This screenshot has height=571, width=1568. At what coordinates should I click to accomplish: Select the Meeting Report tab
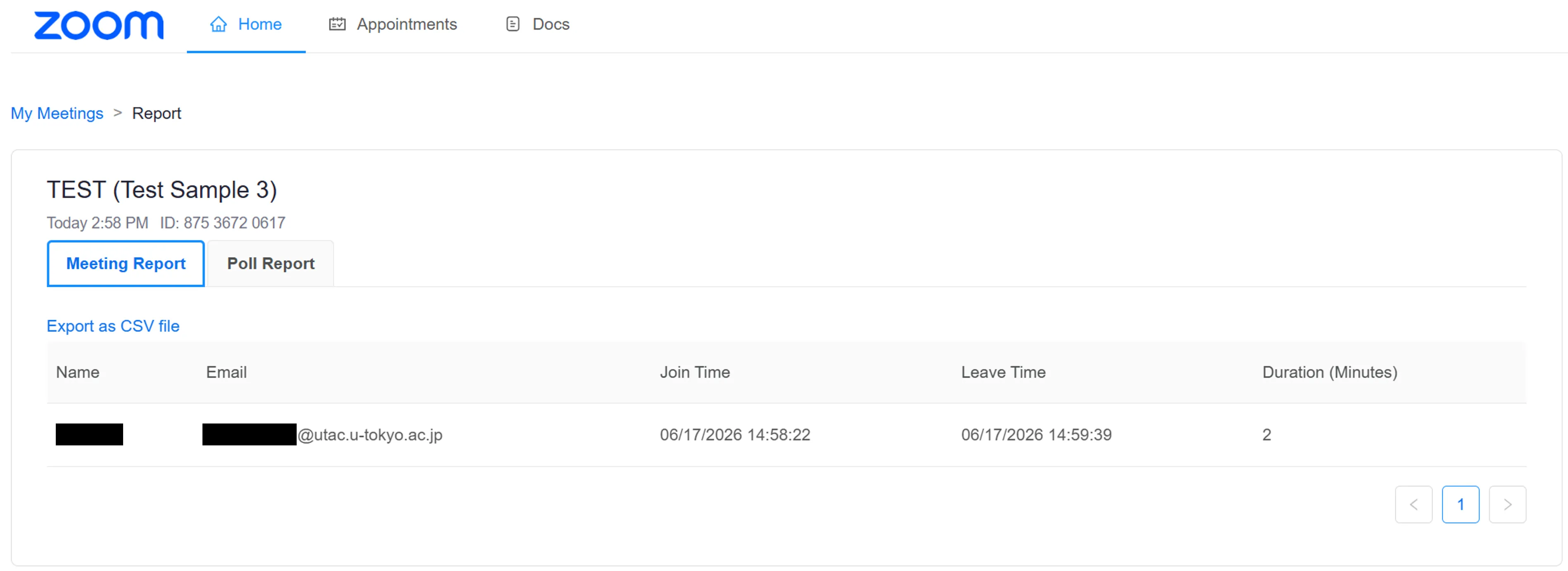click(125, 264)
